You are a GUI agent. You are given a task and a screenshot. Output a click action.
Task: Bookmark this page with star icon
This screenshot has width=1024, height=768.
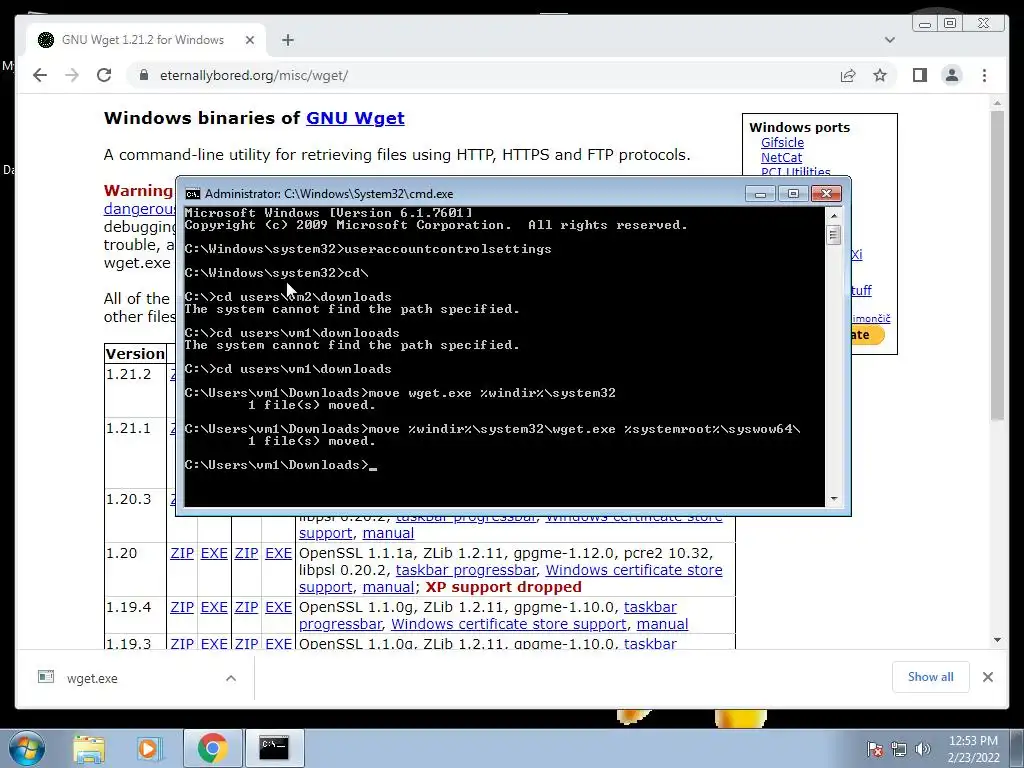tap(880, 75)
